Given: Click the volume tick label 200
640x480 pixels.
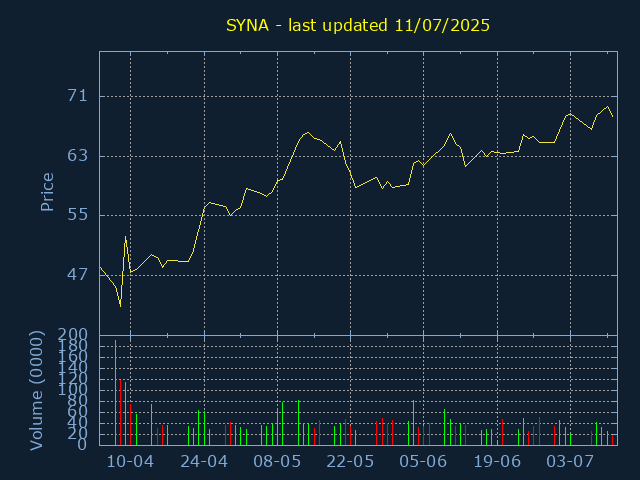Looking at the screenshot, I should 73,335.
